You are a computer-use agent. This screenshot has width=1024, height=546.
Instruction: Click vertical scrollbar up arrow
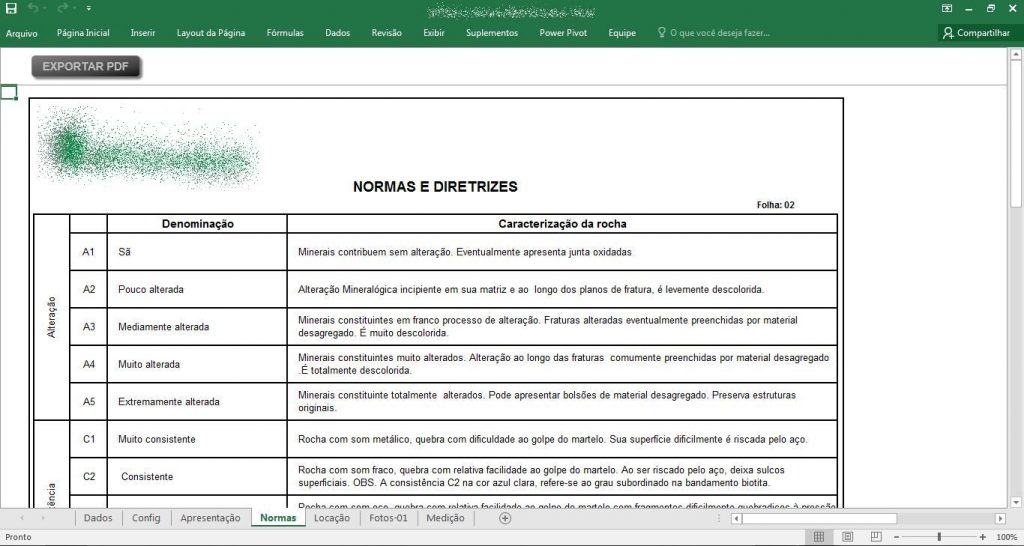click(1016, 55)
